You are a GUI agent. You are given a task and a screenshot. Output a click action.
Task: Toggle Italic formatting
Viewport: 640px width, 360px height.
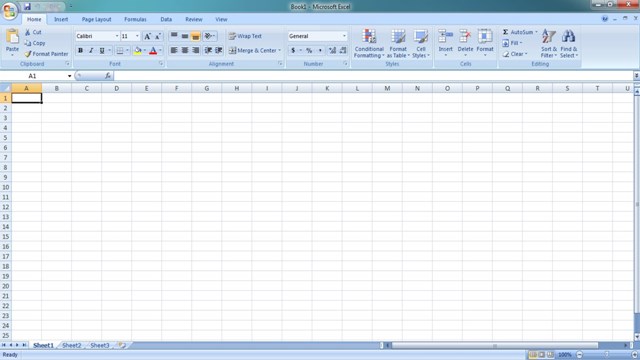point(91,50)
